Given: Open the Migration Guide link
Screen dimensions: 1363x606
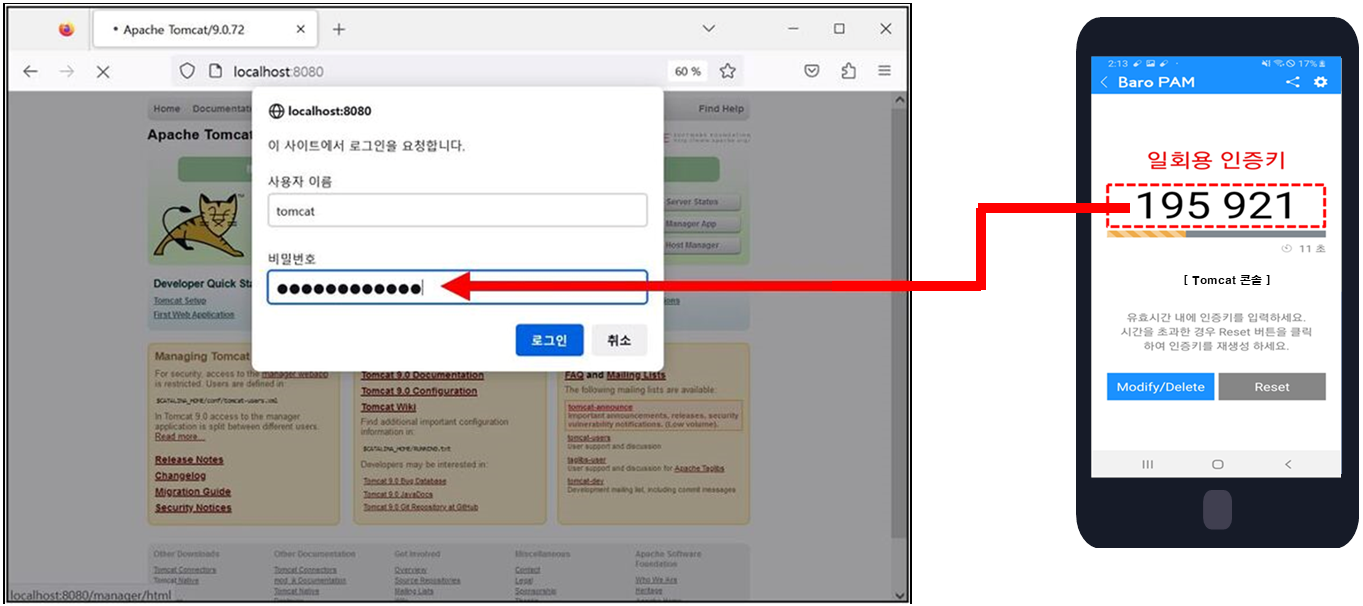Looking at the screenshot, I should (193, 492).
